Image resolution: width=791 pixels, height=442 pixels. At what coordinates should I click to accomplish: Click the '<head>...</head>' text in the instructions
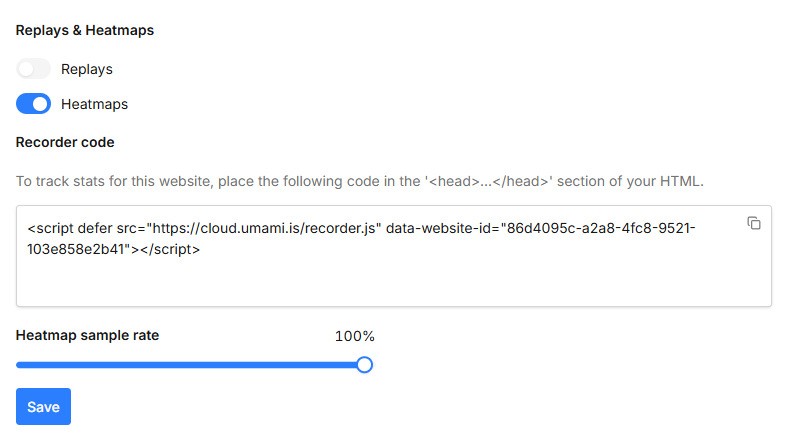click(488, 181)
